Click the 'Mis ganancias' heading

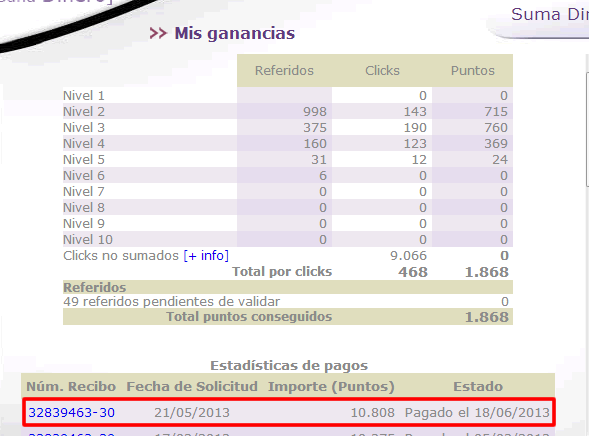coord(234,33)
